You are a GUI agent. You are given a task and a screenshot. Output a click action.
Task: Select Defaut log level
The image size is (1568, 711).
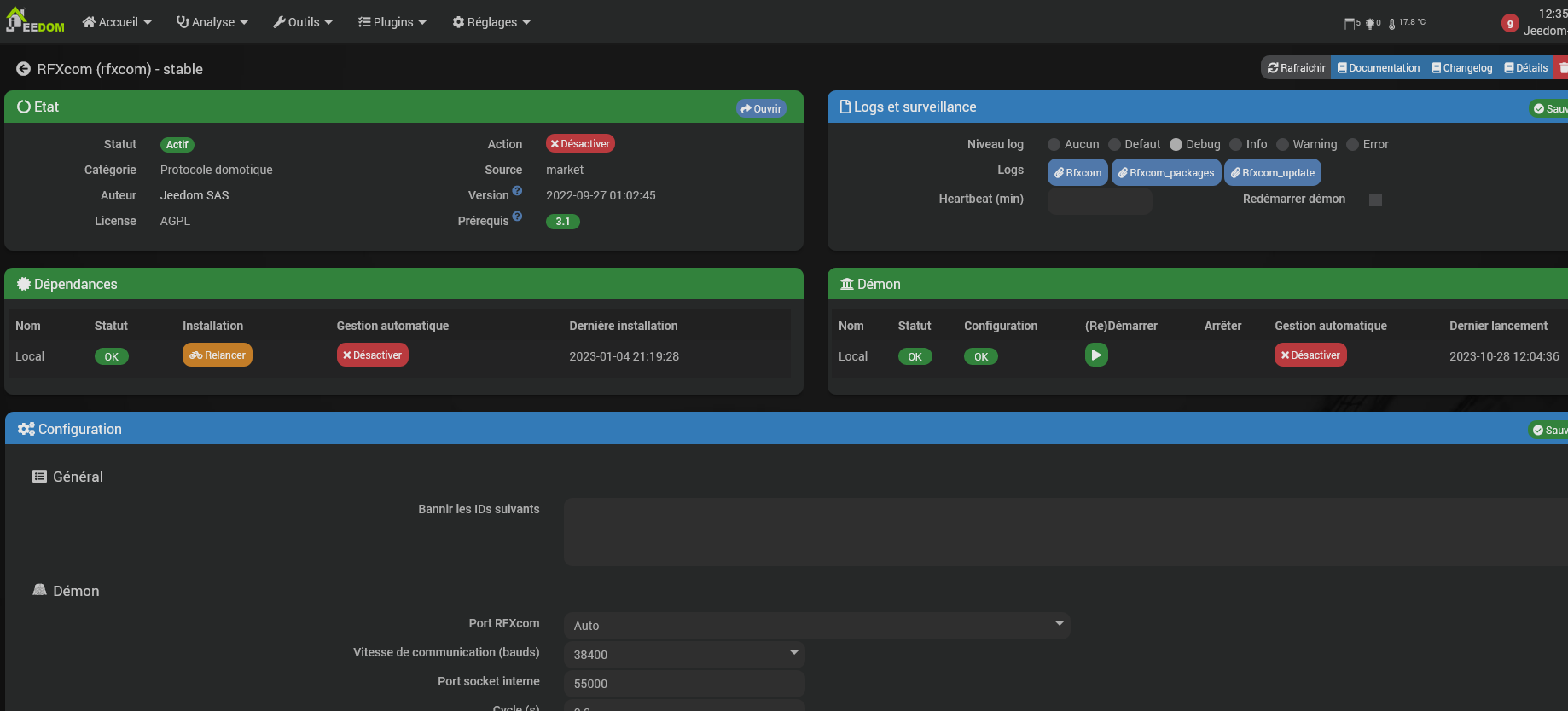pyautogui.click(x=1114, y=145)
